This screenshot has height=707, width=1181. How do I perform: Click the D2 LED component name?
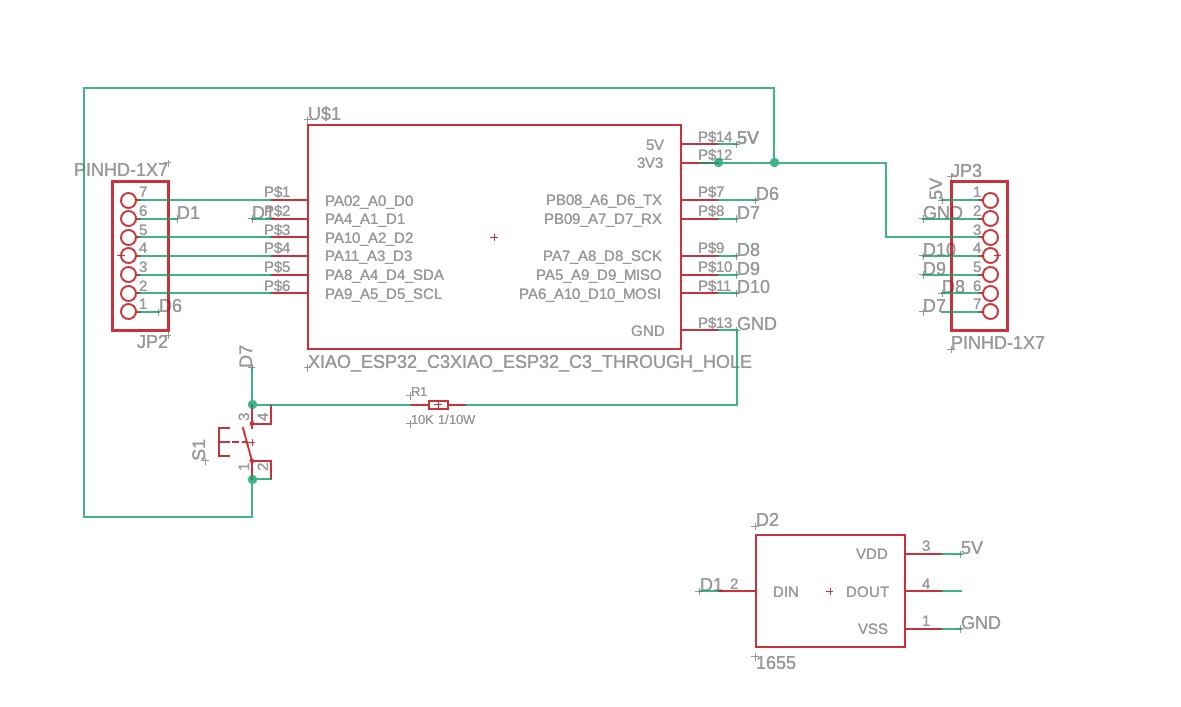coord(767,520)
